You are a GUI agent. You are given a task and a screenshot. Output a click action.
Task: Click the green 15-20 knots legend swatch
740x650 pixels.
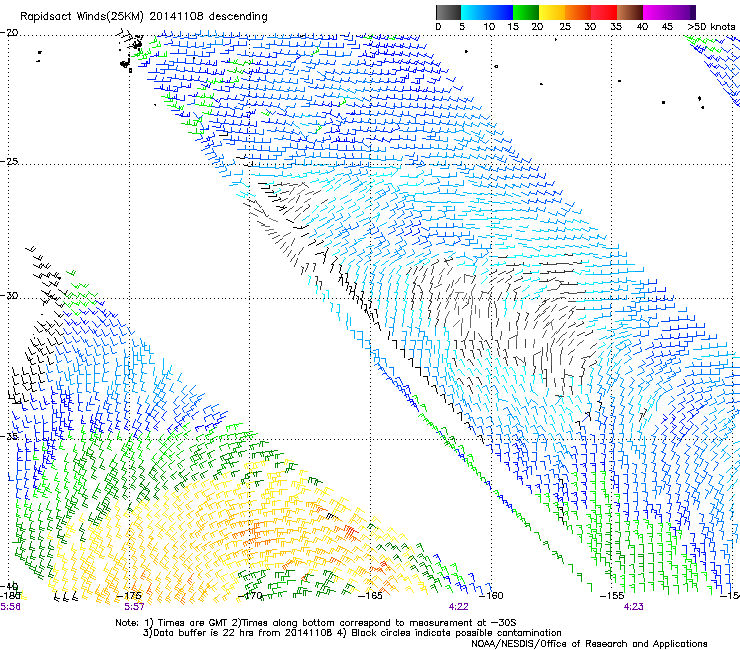click(526, 12)
